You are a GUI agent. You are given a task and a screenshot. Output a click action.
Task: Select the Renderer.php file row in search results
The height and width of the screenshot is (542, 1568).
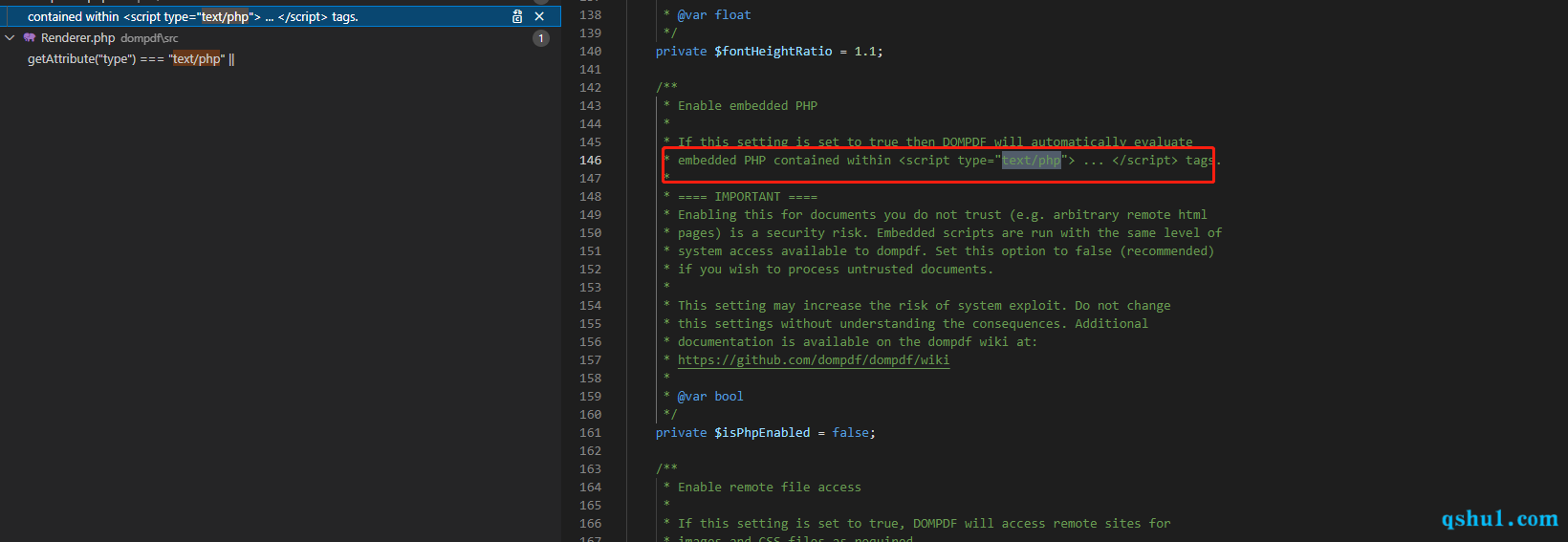click(x=280, y=38)
